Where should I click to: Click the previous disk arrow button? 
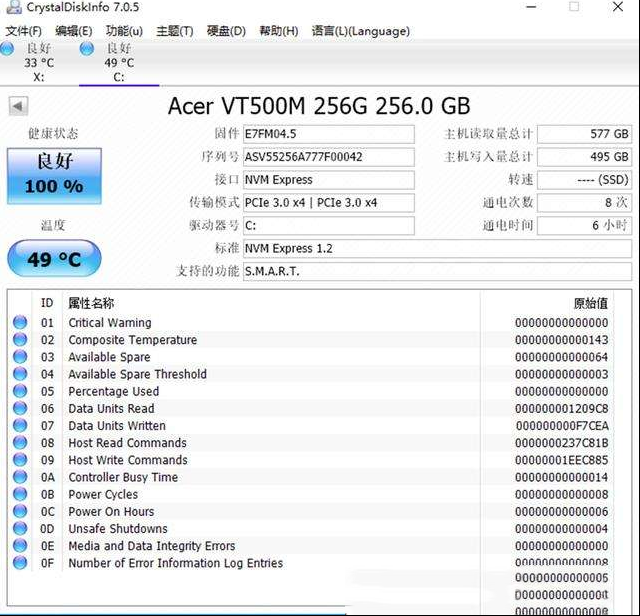point(18,106)
